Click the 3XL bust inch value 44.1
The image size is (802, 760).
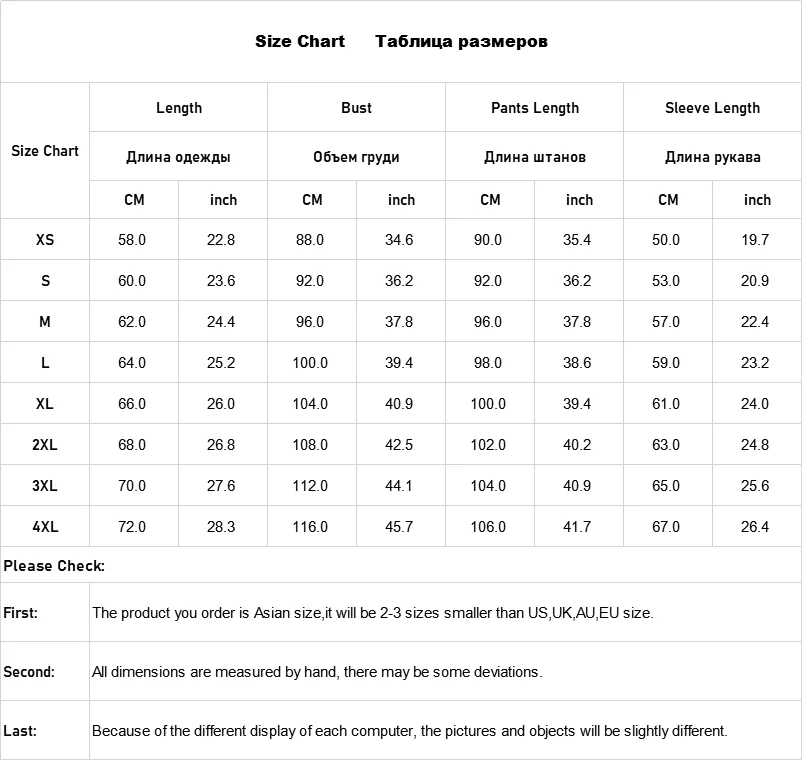click(x=399, y=486)
